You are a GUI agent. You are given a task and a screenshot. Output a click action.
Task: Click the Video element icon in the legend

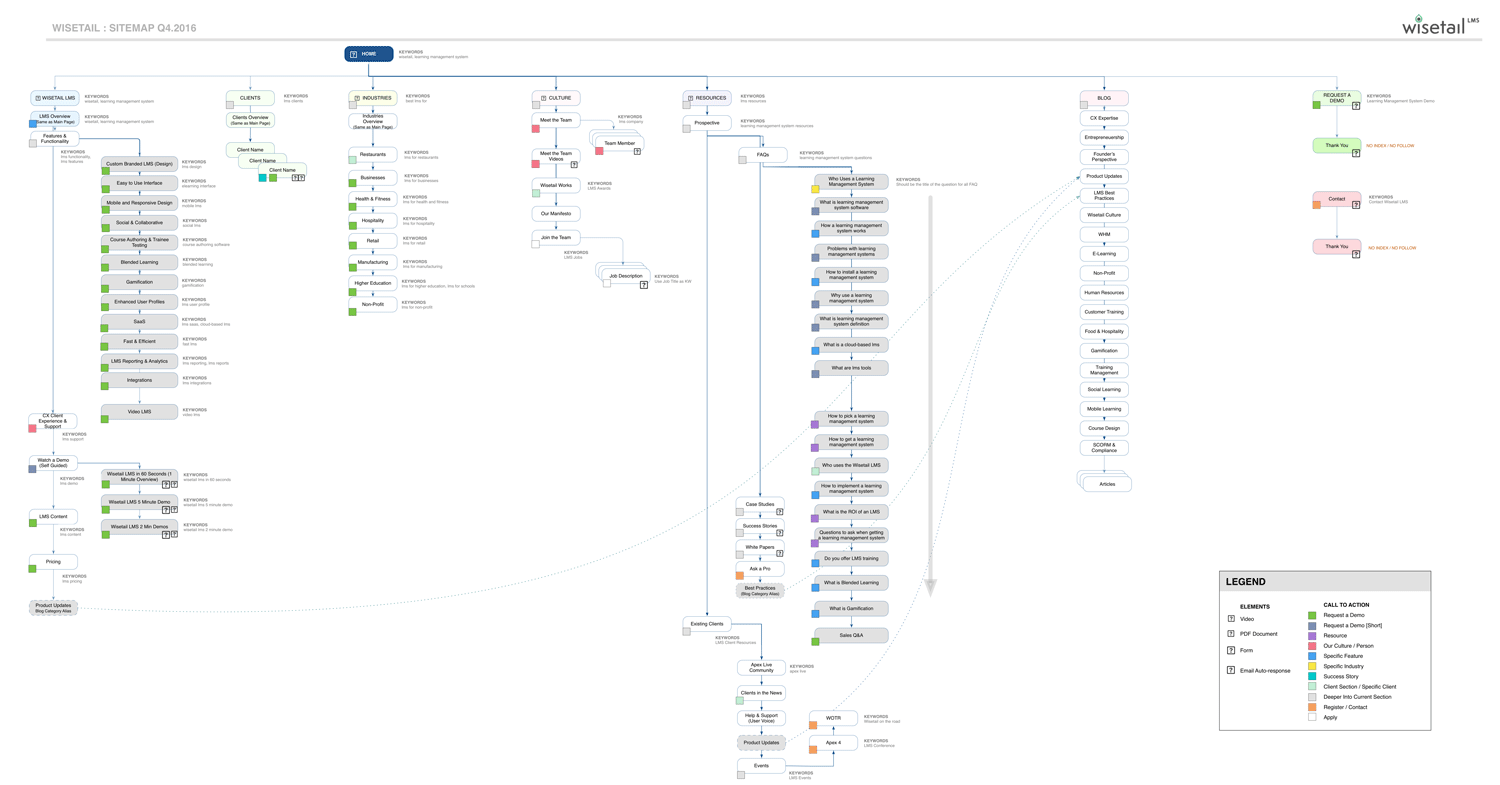click(1230, 619)
